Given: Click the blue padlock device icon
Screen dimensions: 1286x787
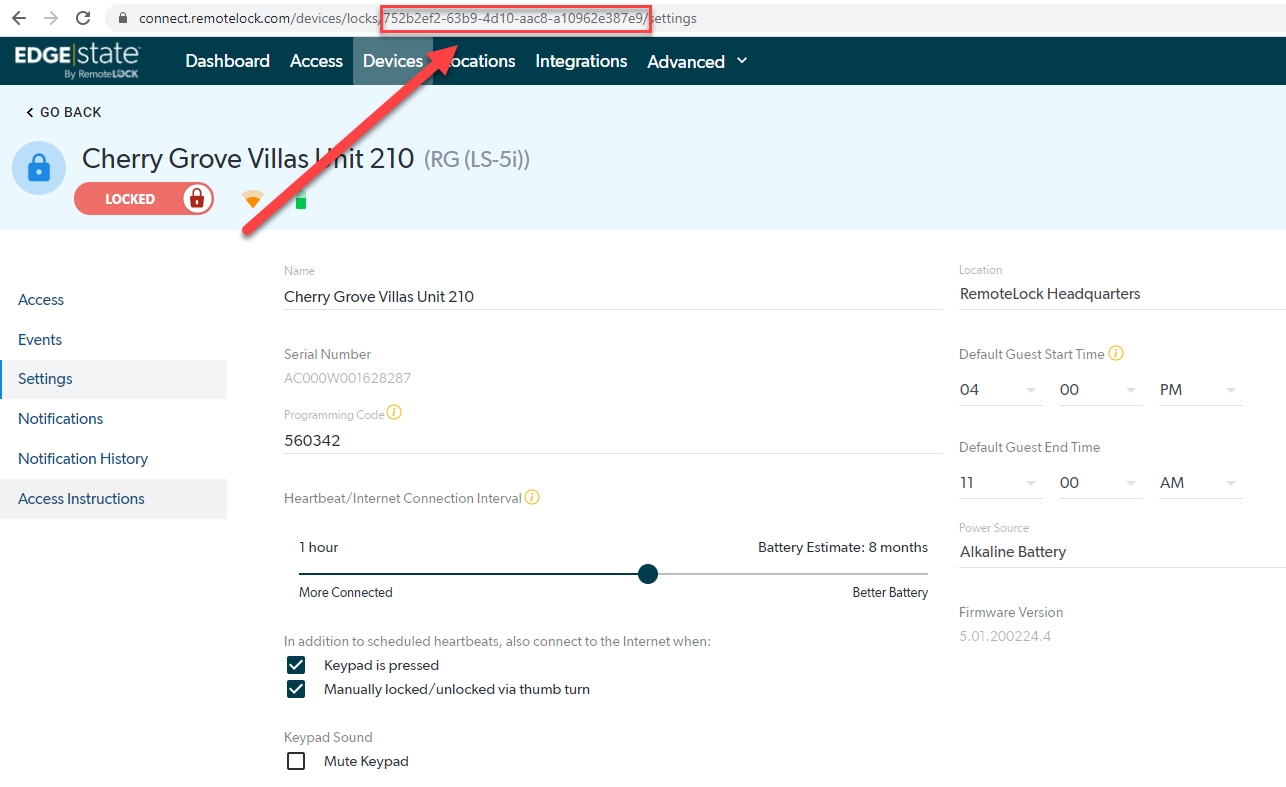Looking at the screenshot, I should coord(38,168).
